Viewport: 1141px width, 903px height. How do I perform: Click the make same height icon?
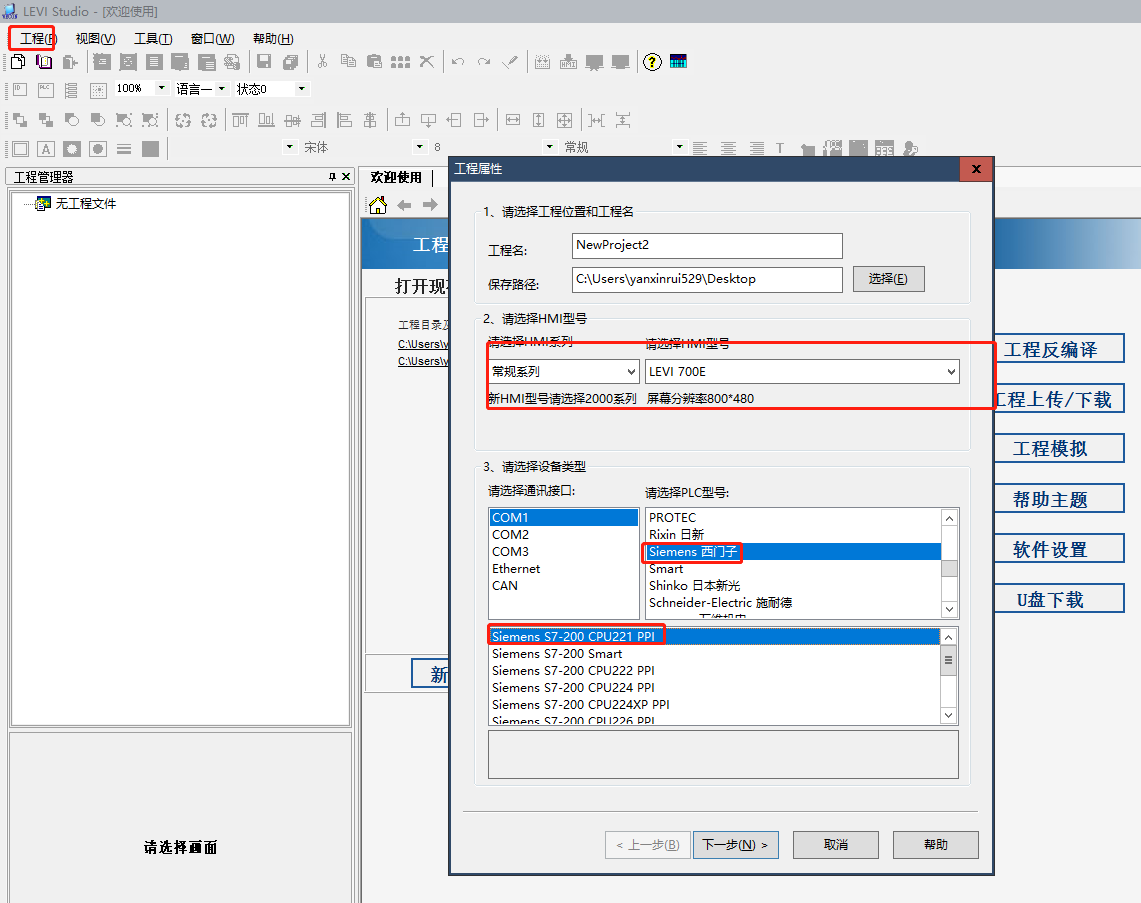538,120
